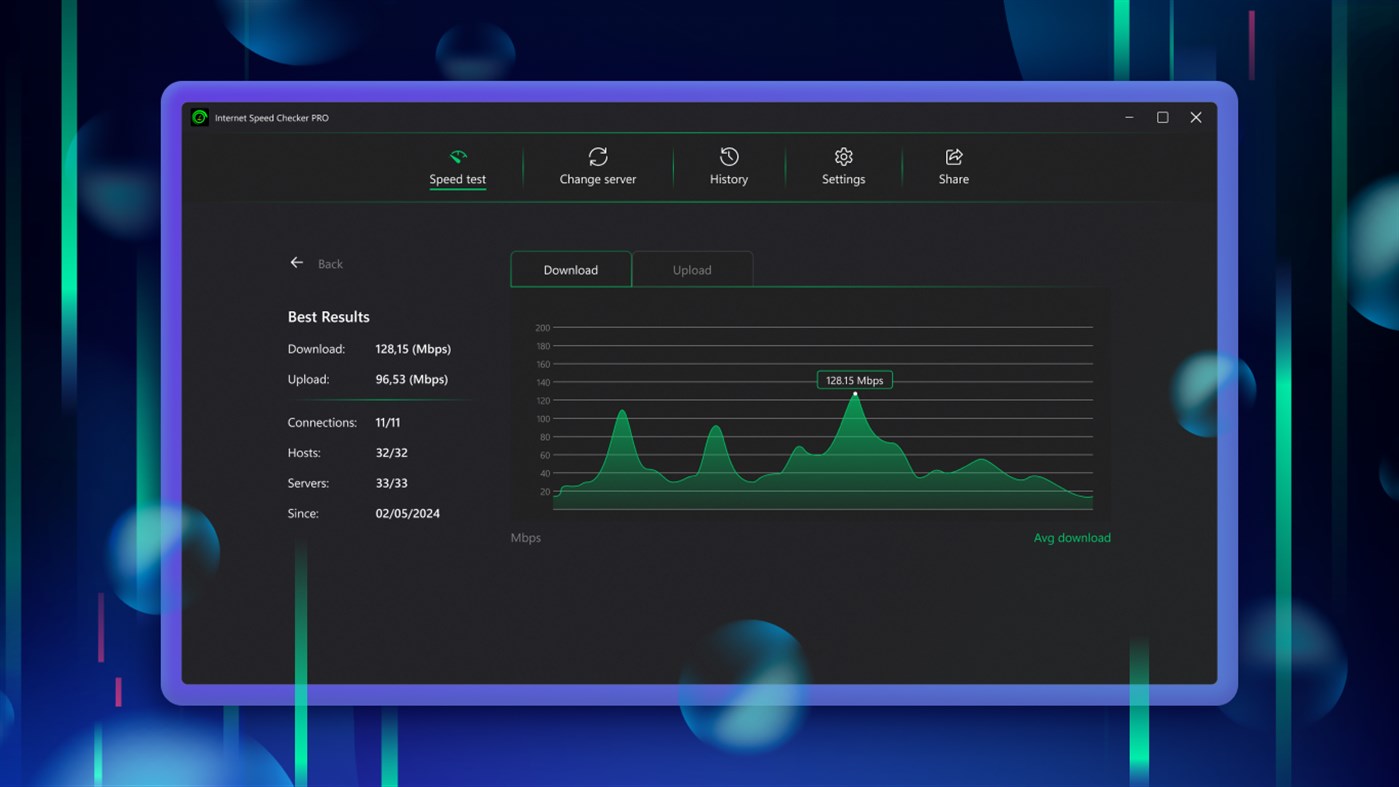1399x787 pixels.
Task: Click the Upload best result value
Action: (411, 380)
